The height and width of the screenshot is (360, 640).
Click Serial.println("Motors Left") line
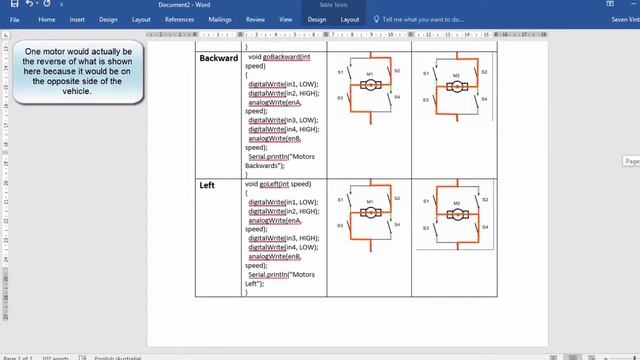coord(280,279)
